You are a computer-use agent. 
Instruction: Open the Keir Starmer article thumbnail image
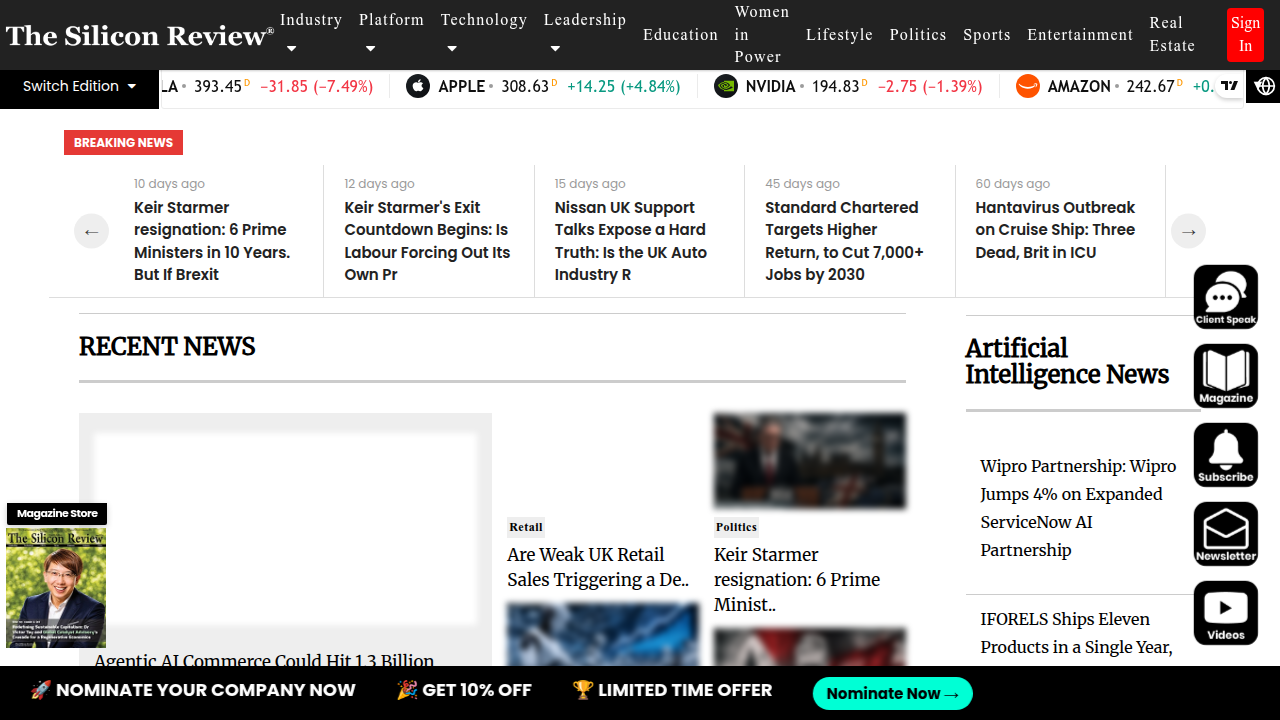[x=810, y=461]
